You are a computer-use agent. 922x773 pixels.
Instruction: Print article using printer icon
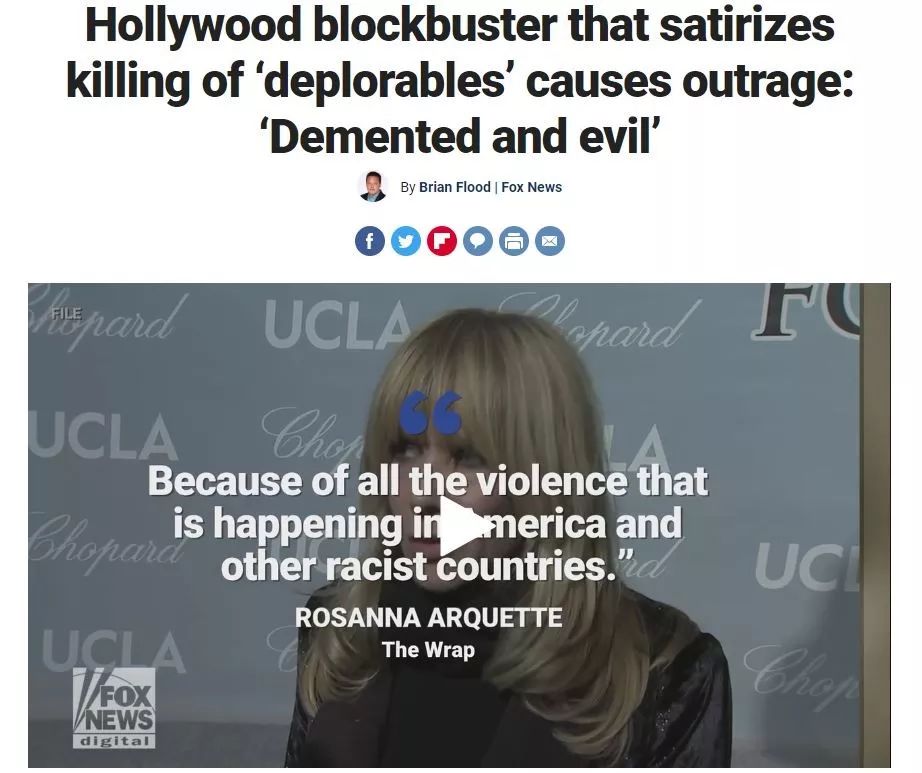514,241
